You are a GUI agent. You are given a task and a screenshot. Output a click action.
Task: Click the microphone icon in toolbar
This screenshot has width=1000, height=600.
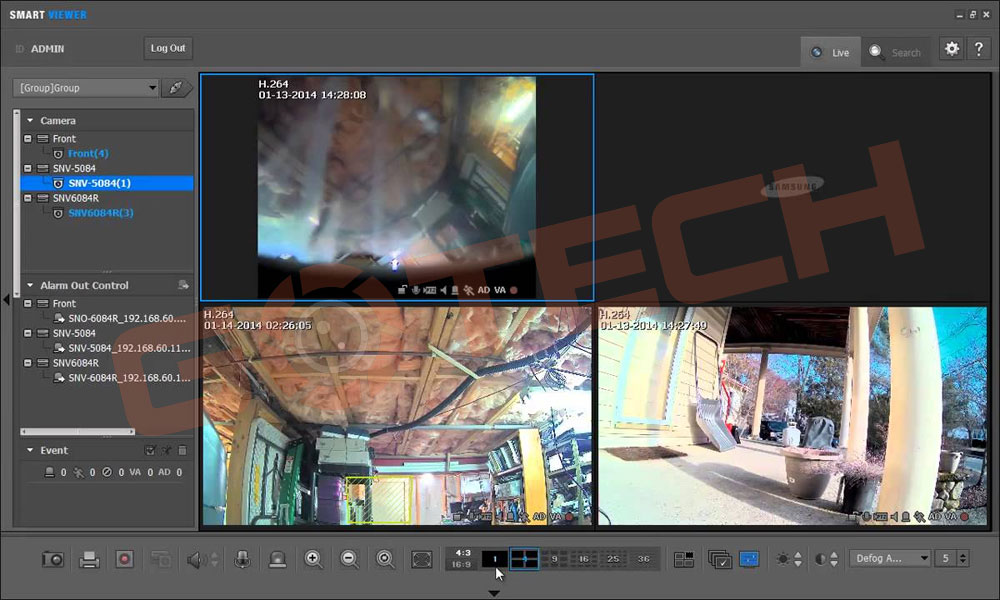tap(241, 559)
